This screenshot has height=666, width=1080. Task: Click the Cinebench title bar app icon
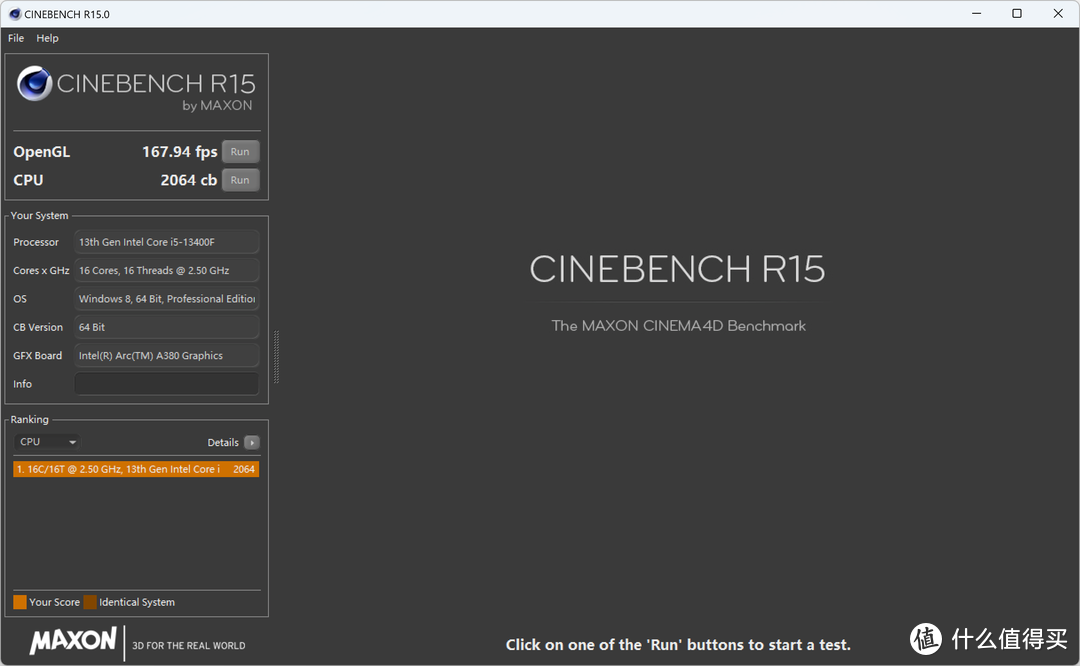[14, 14]
